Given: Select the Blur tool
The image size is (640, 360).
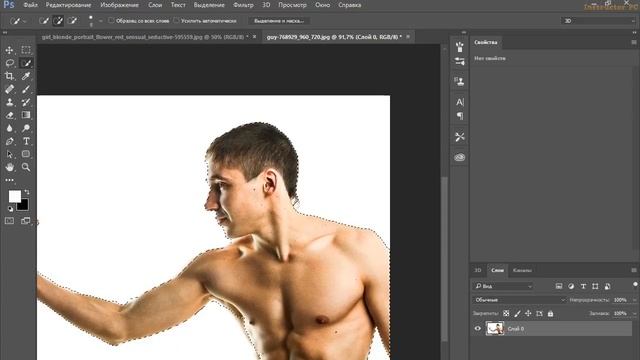Looking at the screenshot, I should (x=9, y=128).
